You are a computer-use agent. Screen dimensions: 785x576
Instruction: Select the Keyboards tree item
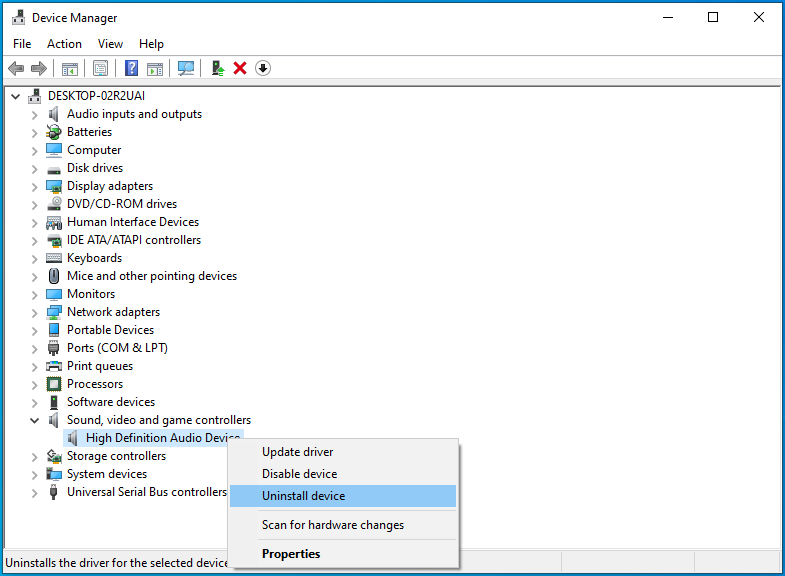click(94, 258)
